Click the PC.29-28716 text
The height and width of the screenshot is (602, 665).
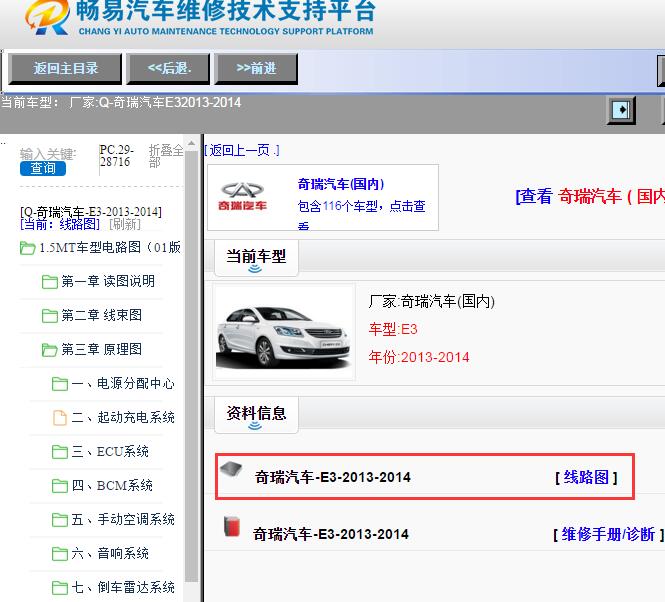click(117, 156)
